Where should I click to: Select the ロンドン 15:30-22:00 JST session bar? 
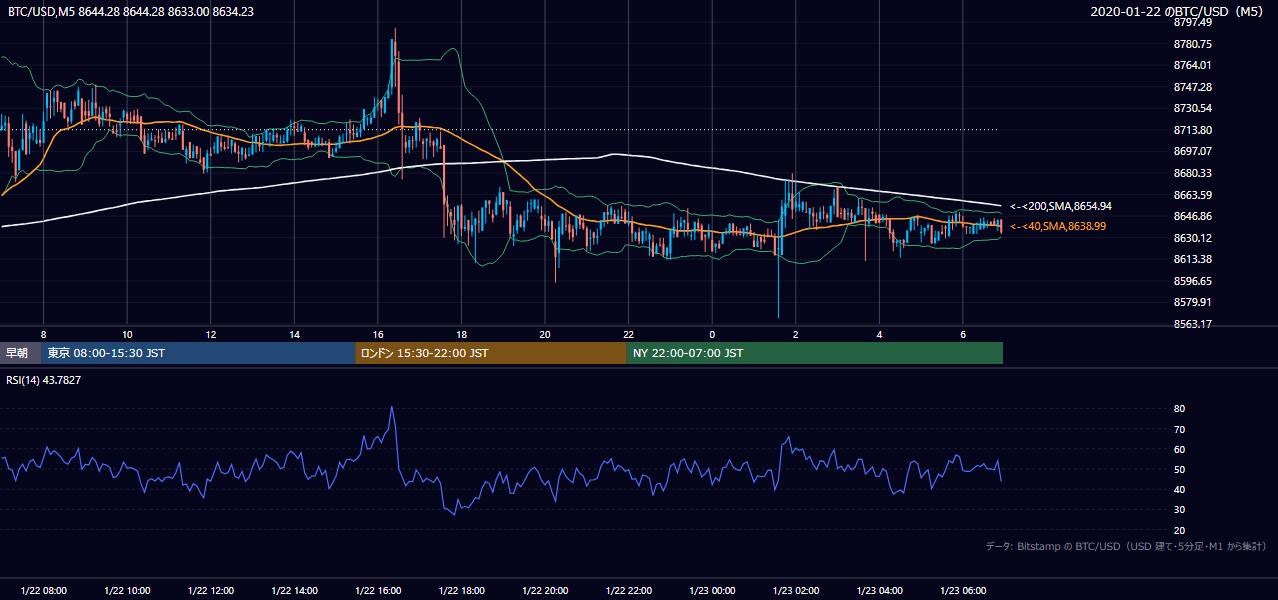tap(491, 353)
